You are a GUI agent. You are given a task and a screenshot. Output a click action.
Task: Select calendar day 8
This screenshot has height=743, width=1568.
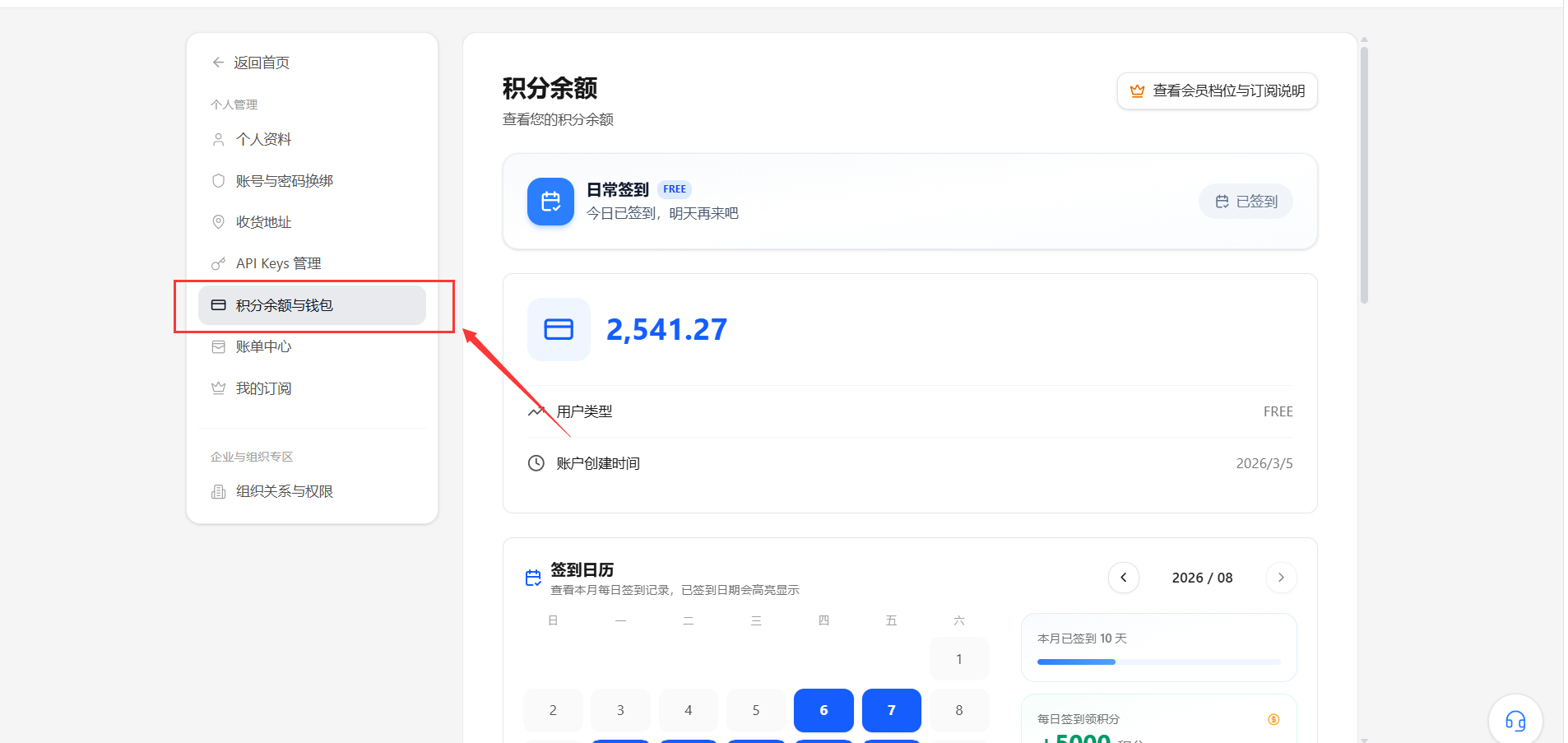[x=959, y=710]
